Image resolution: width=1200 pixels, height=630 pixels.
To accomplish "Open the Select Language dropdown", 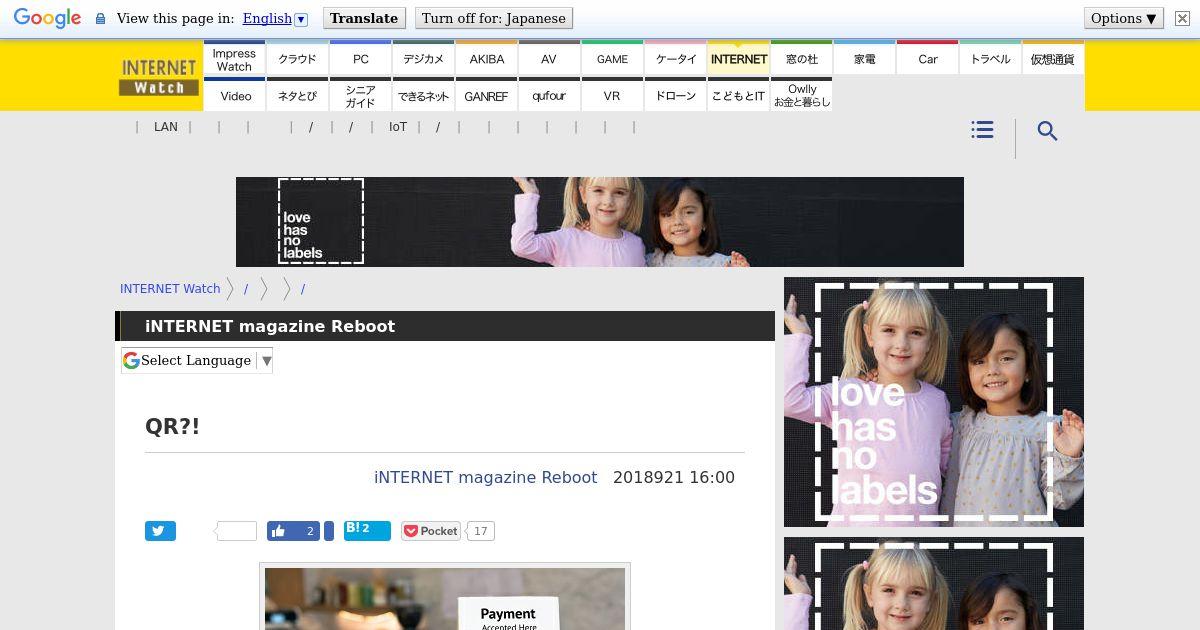I will (197, 360).
